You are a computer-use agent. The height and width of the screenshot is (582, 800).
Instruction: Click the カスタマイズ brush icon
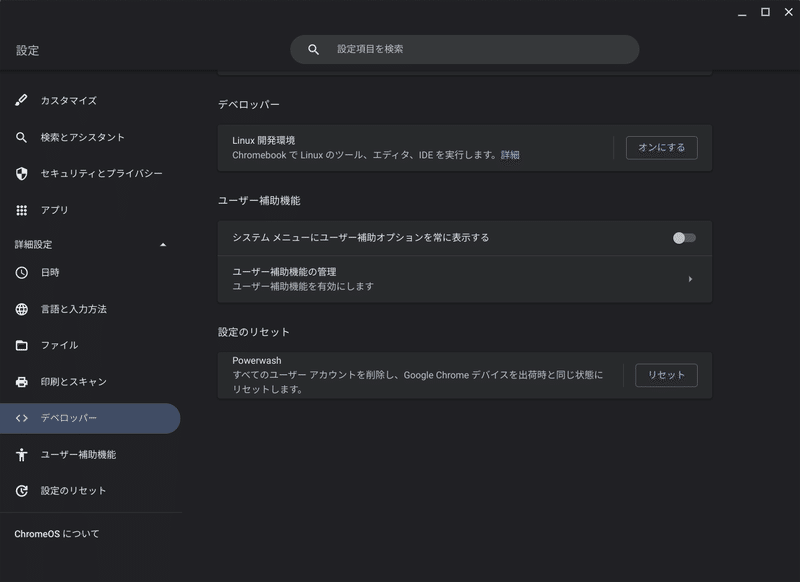[x=21, y=100]
